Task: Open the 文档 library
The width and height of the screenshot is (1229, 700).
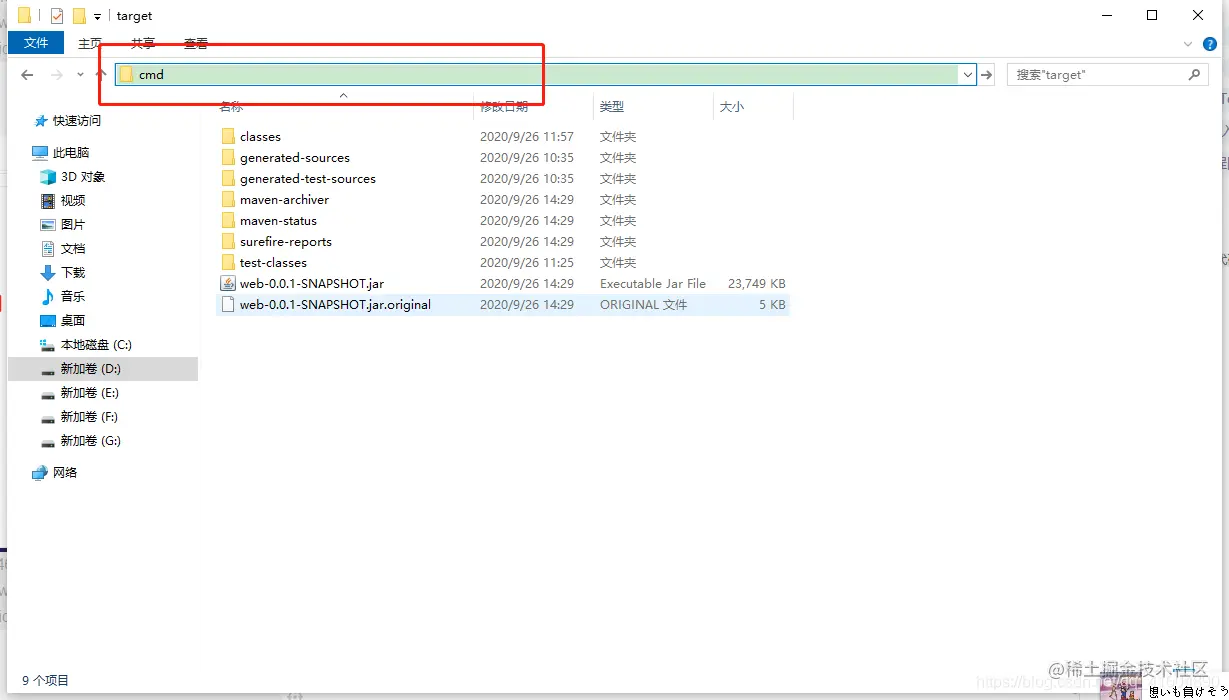Action: tap(73, 248)
